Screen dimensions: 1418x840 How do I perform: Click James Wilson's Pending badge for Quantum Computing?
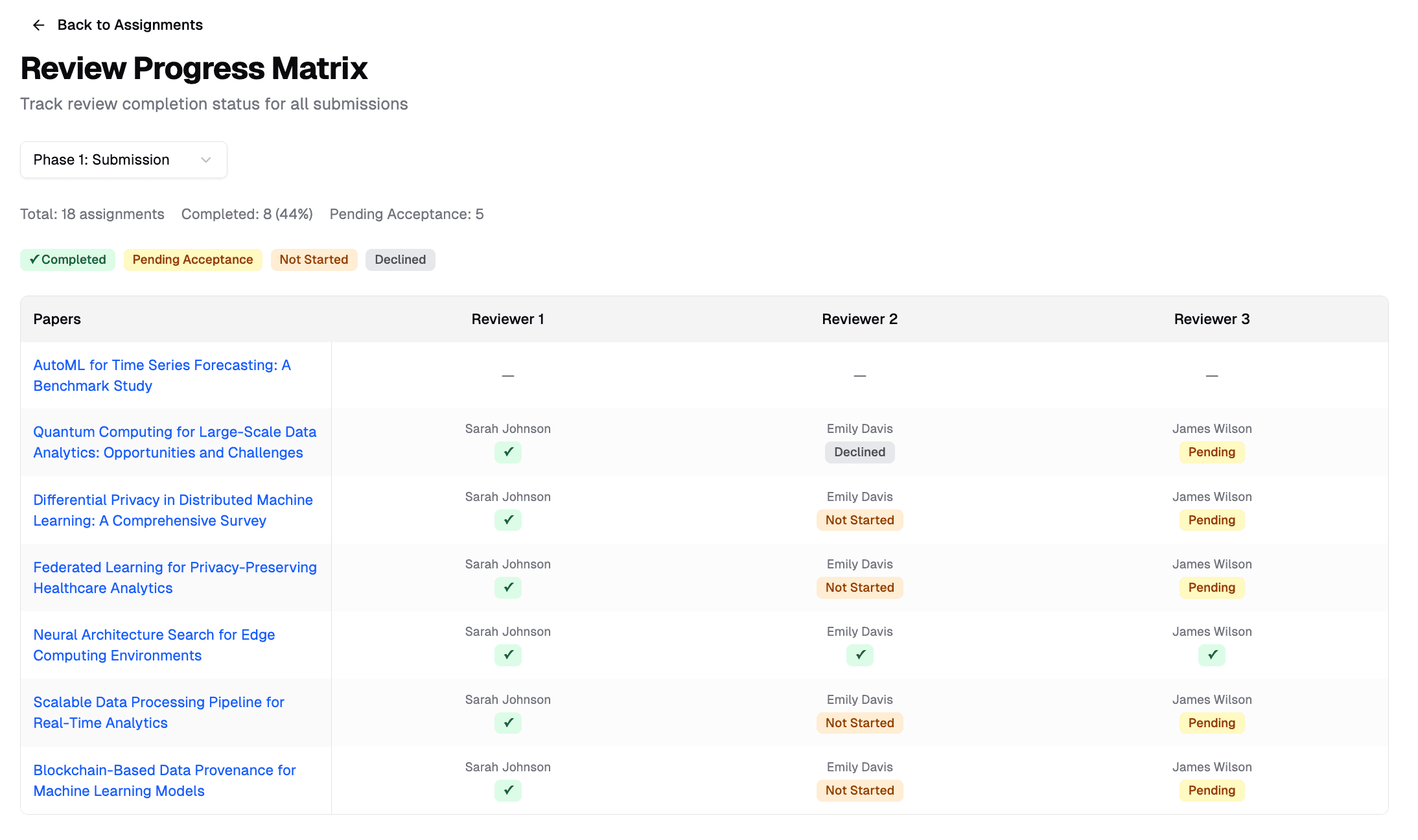(x=1211, y=452)
